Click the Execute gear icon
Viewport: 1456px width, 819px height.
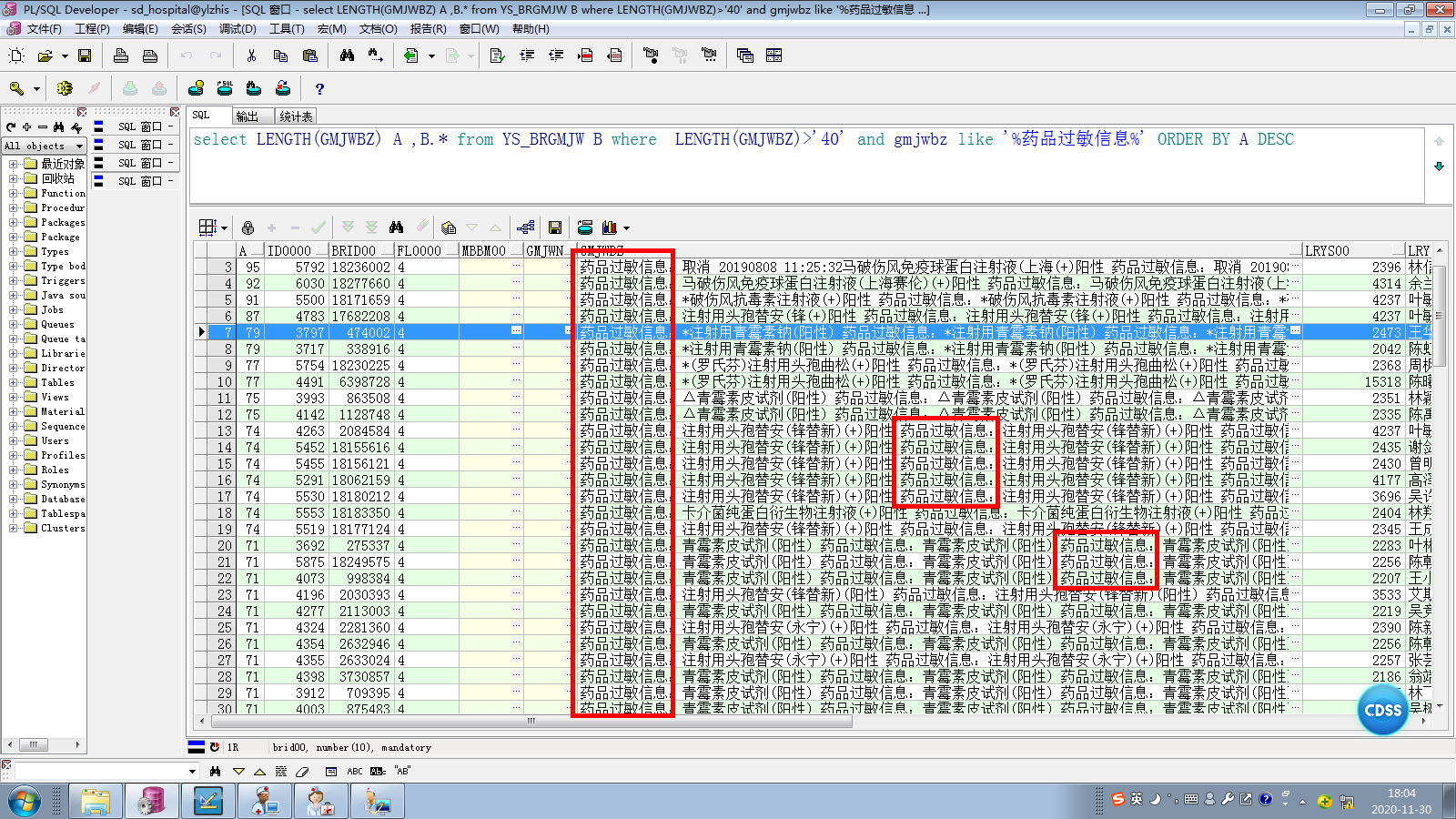point(64,88)
